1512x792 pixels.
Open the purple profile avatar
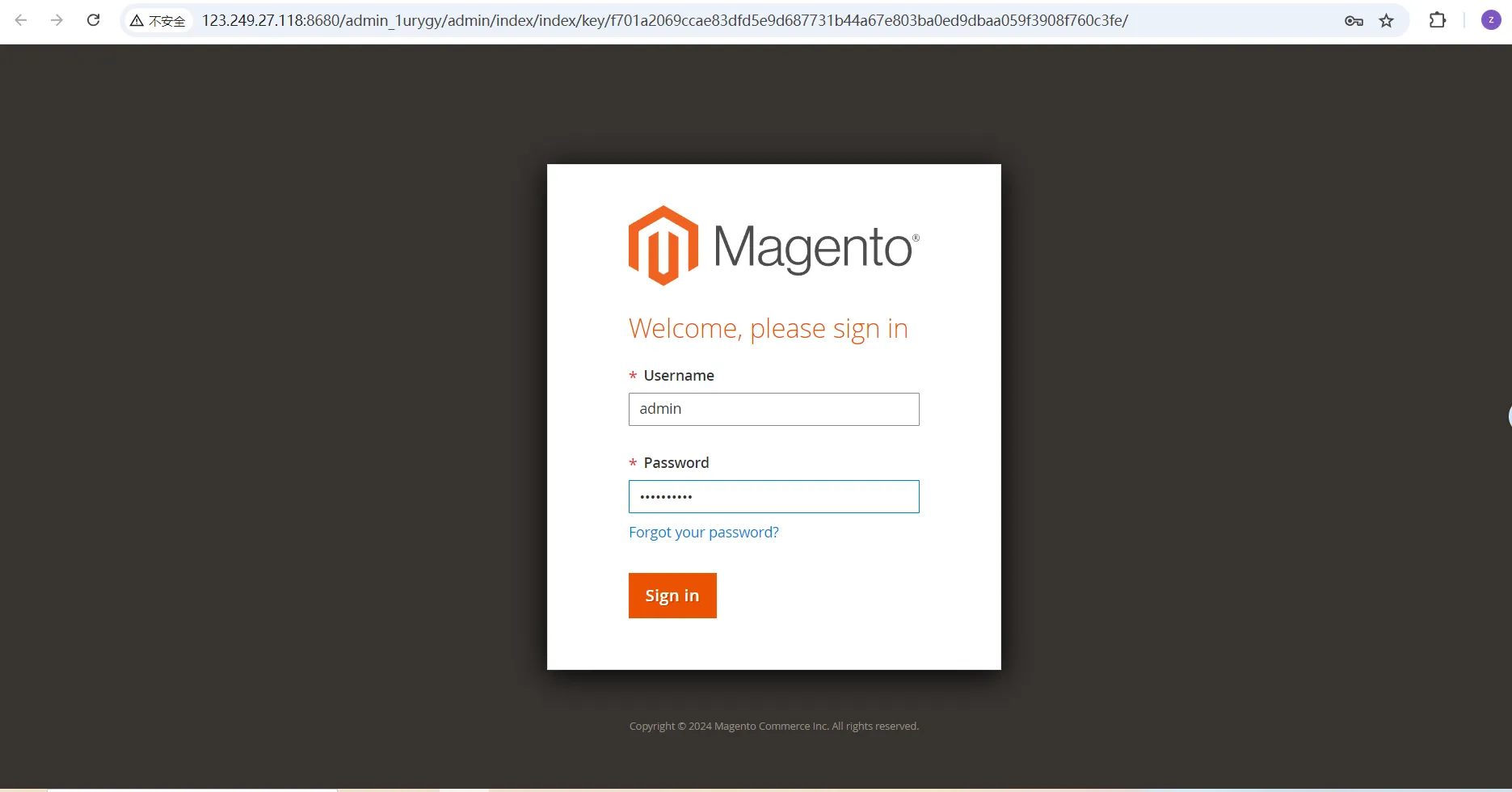pos(1491,20)
